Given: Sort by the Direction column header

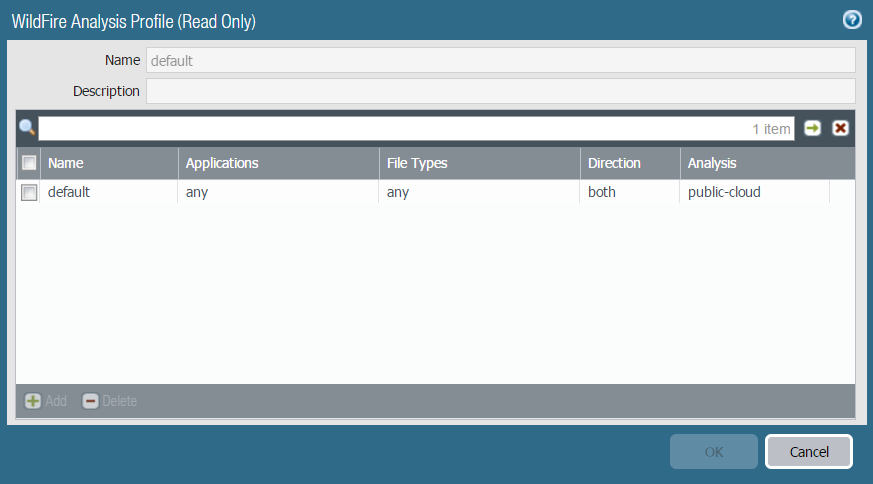Looking at the screenshot, I should (630, 163).
